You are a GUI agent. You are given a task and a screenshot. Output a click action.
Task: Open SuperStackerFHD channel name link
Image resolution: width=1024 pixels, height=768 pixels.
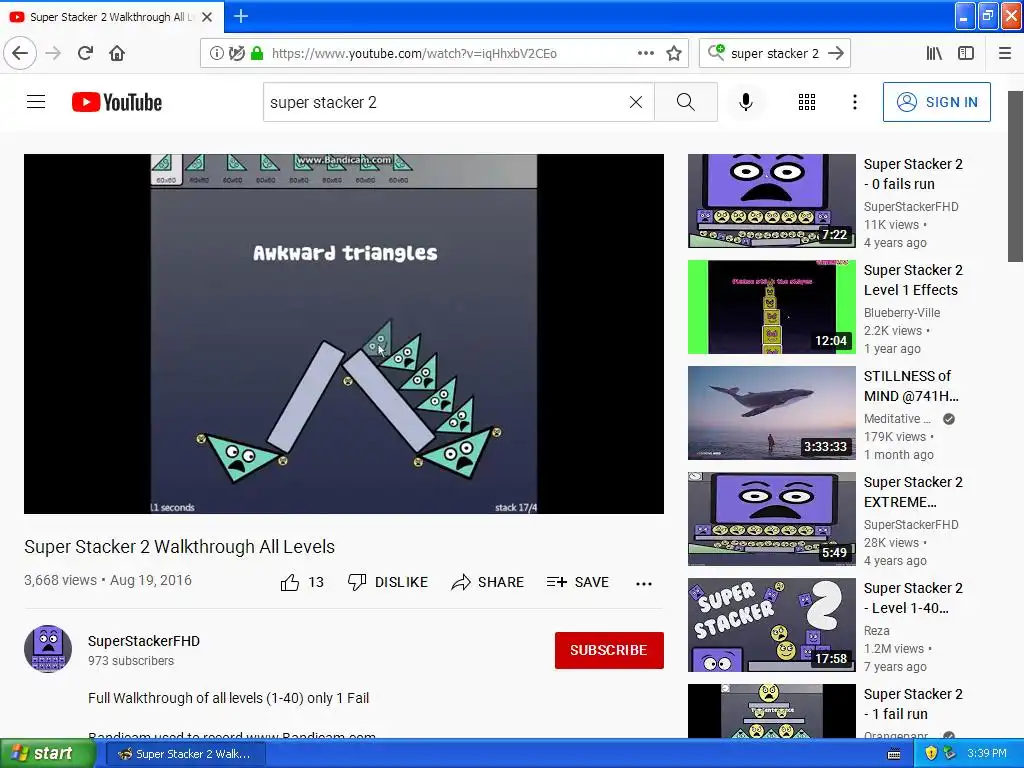(144, 641)
